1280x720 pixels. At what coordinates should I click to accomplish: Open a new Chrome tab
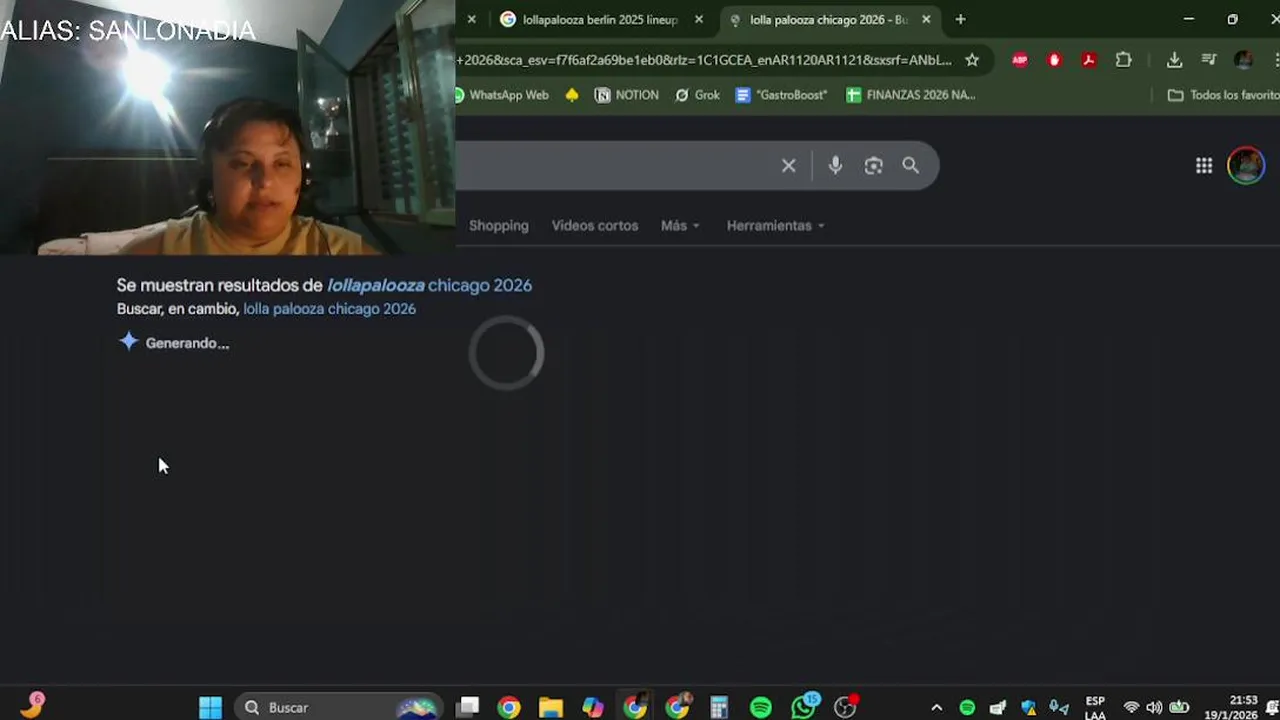click(x=960, y=19)
